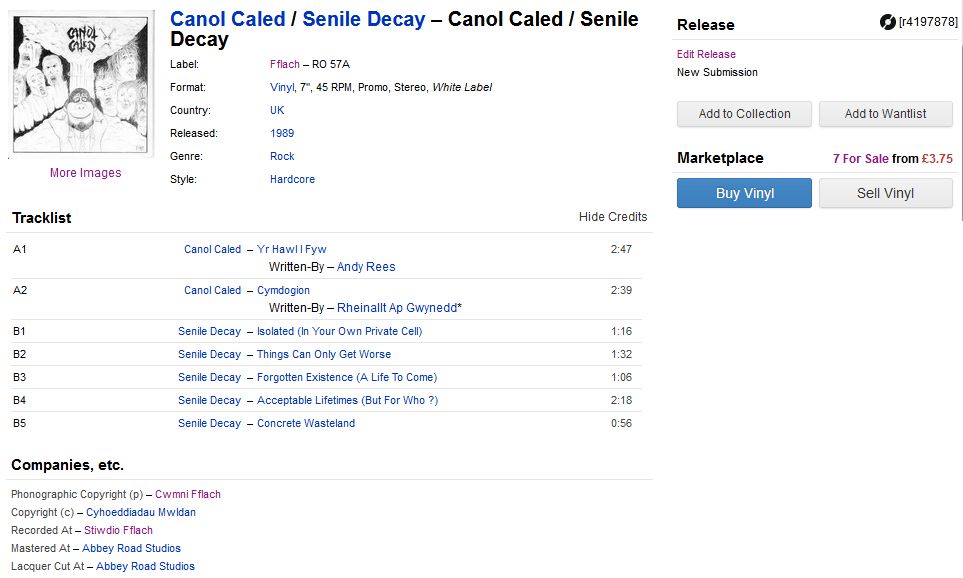Open Senile Decay artist link in title
This screenshot has width=963, height=578.
click(x=364, y=19)
